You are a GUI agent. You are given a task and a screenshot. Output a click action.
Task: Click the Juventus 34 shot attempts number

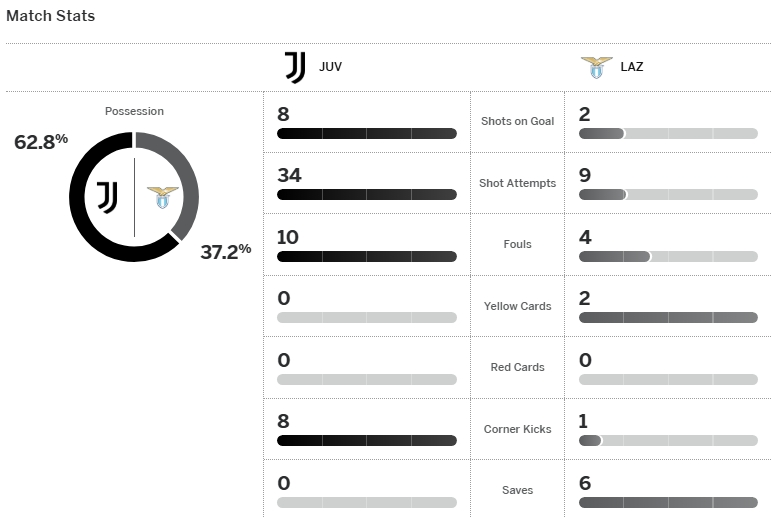click(x=289, y=176)
